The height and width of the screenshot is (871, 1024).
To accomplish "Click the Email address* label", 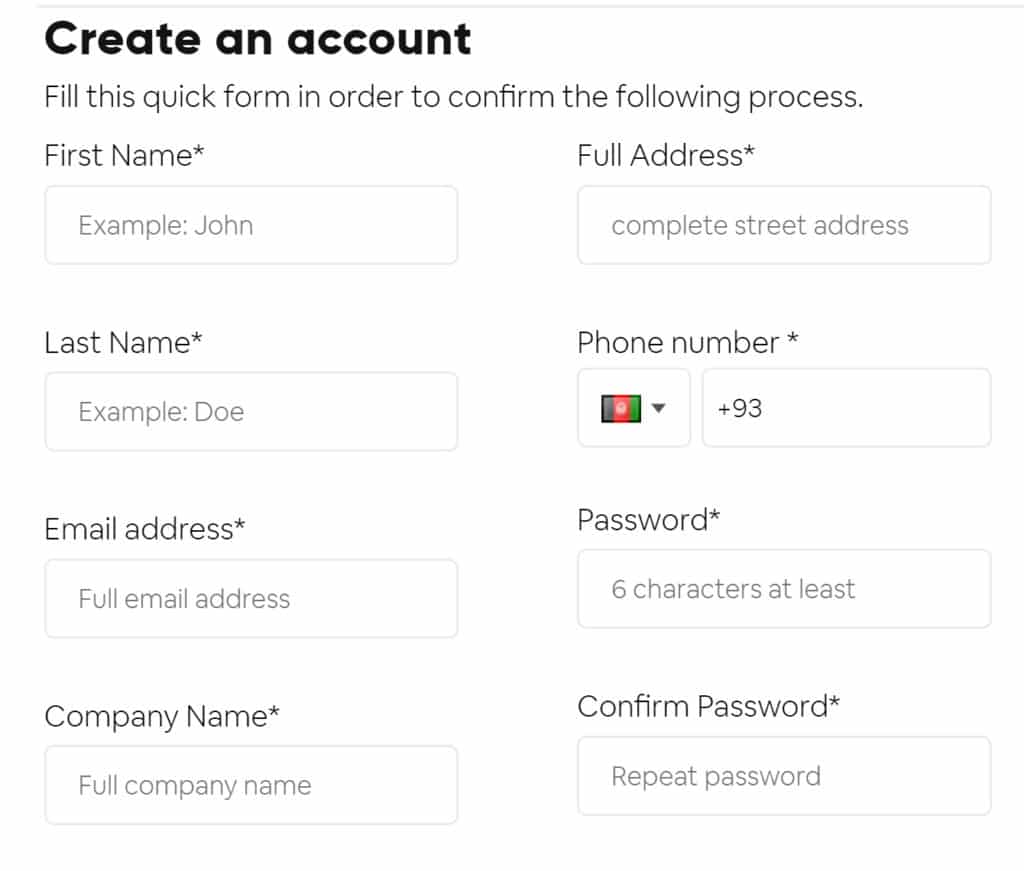I will point(144,529).
